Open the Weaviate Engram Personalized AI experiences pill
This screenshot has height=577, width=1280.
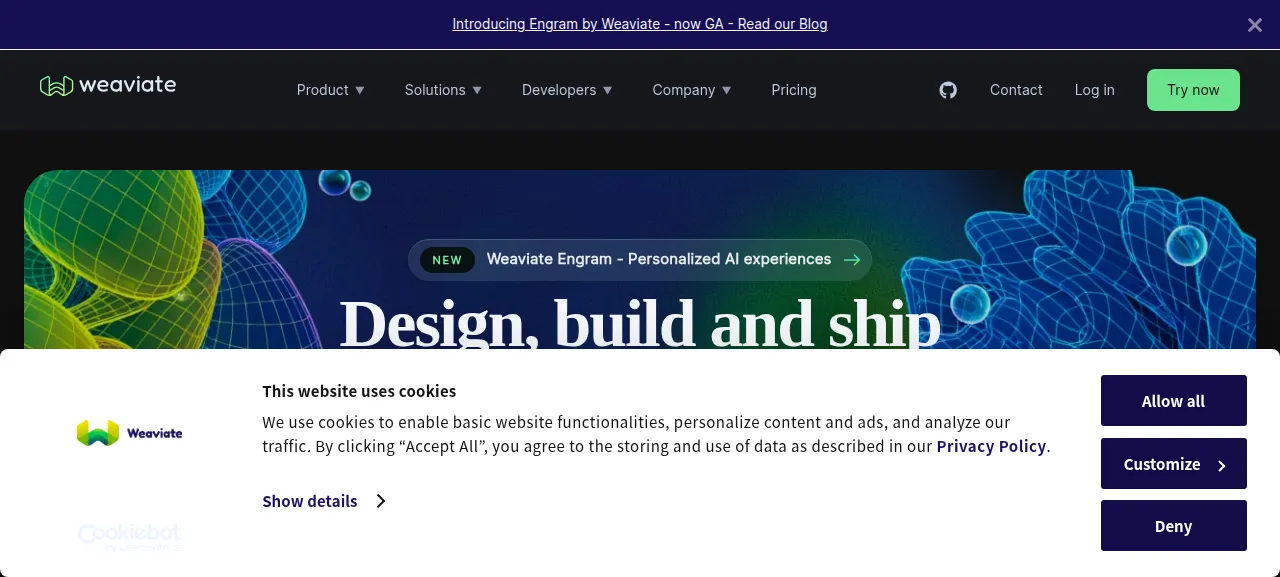[x=640, y=260]
